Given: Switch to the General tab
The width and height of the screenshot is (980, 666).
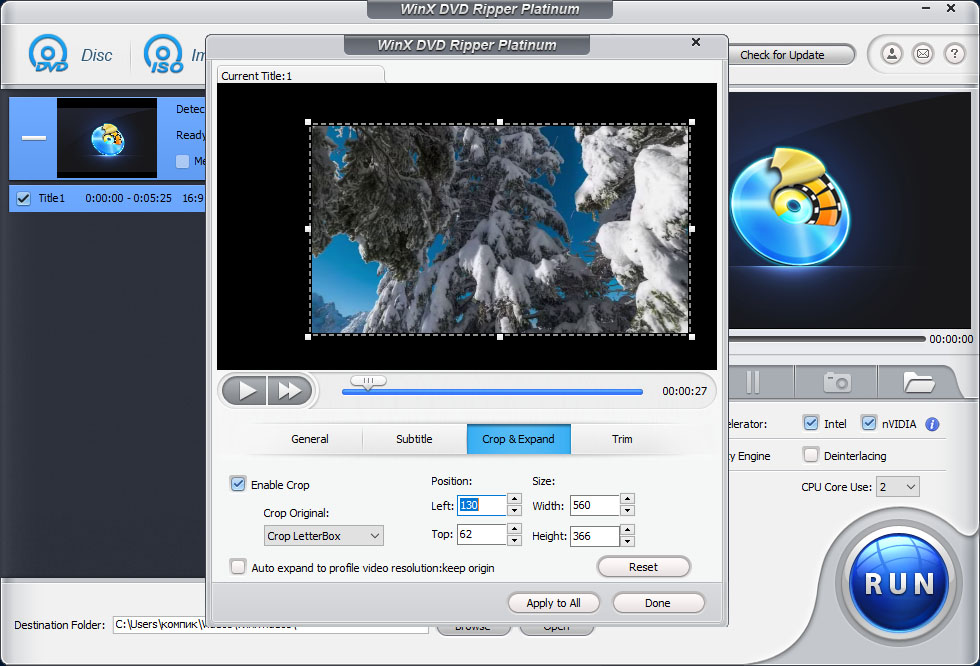Looking at the screenshot, I should click(309, 439).
